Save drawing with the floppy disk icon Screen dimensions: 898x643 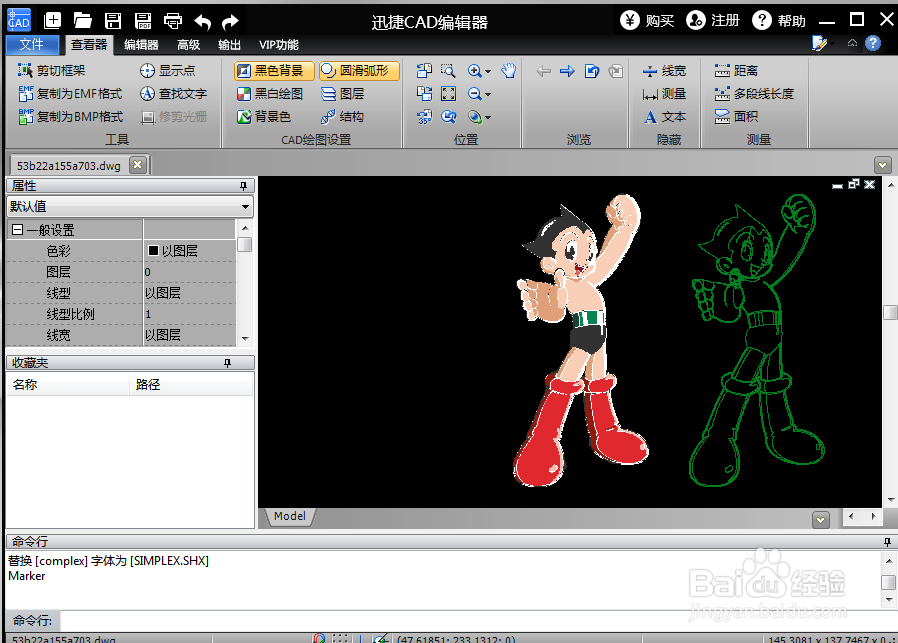click(x=113, y=21)
